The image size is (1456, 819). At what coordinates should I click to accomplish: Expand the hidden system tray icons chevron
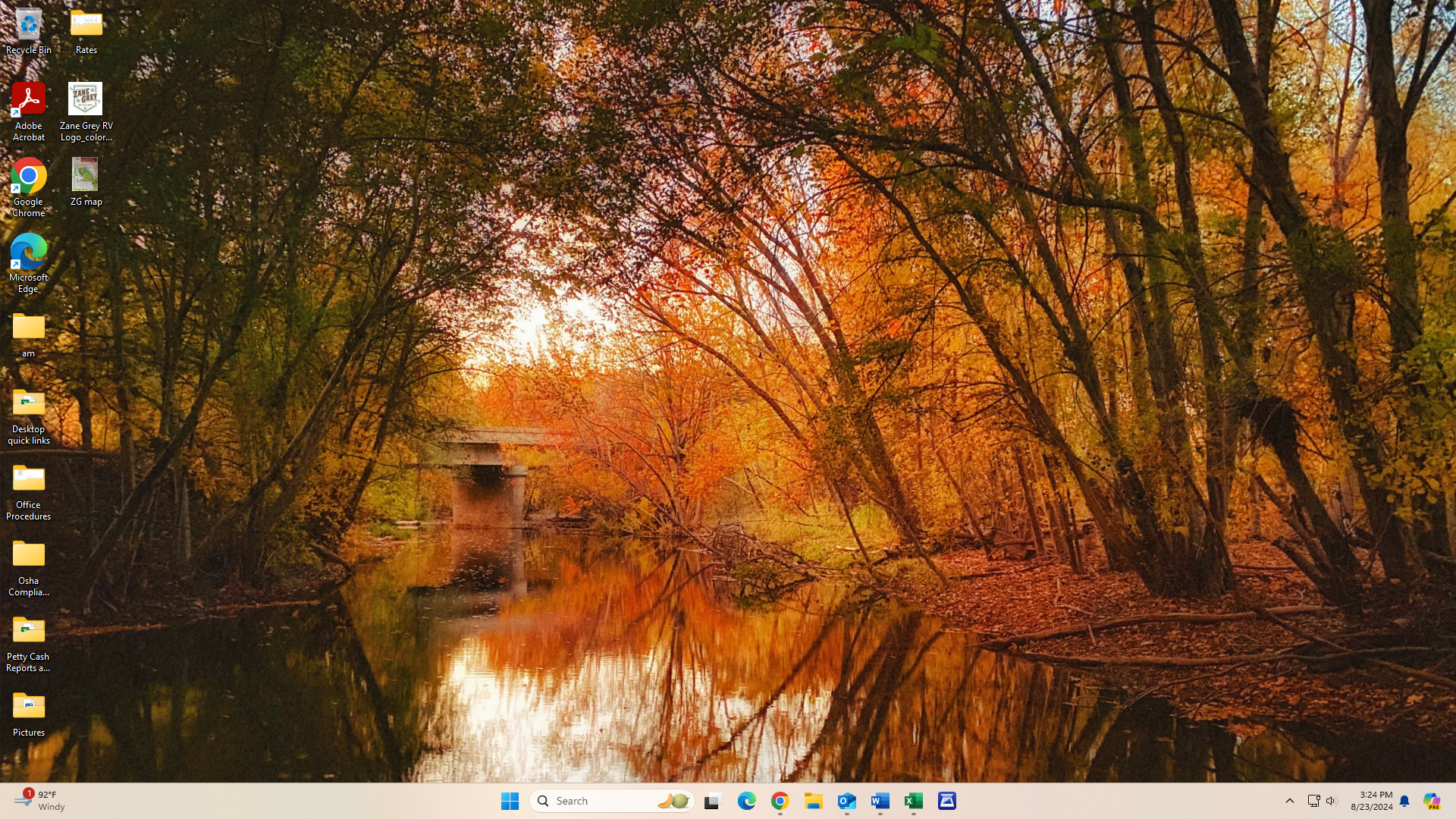[1290, 801]
